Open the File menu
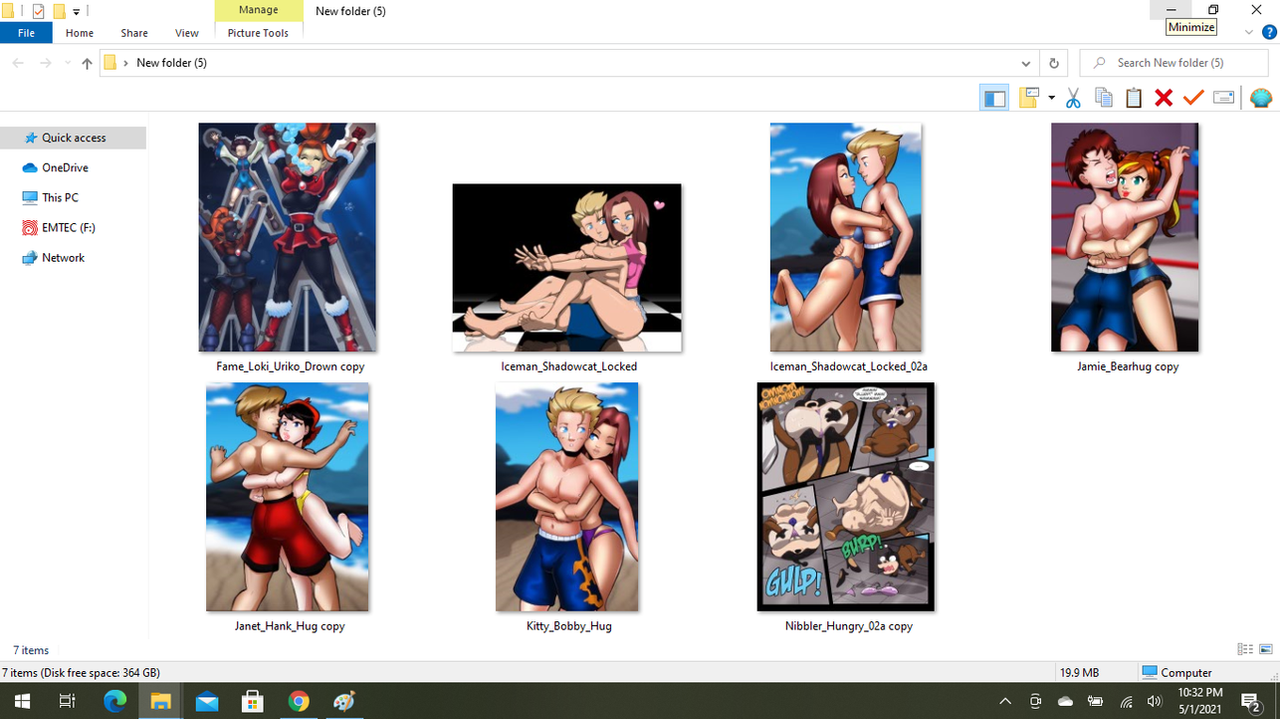Screen dimensions: 1280x719 point(26,33)
